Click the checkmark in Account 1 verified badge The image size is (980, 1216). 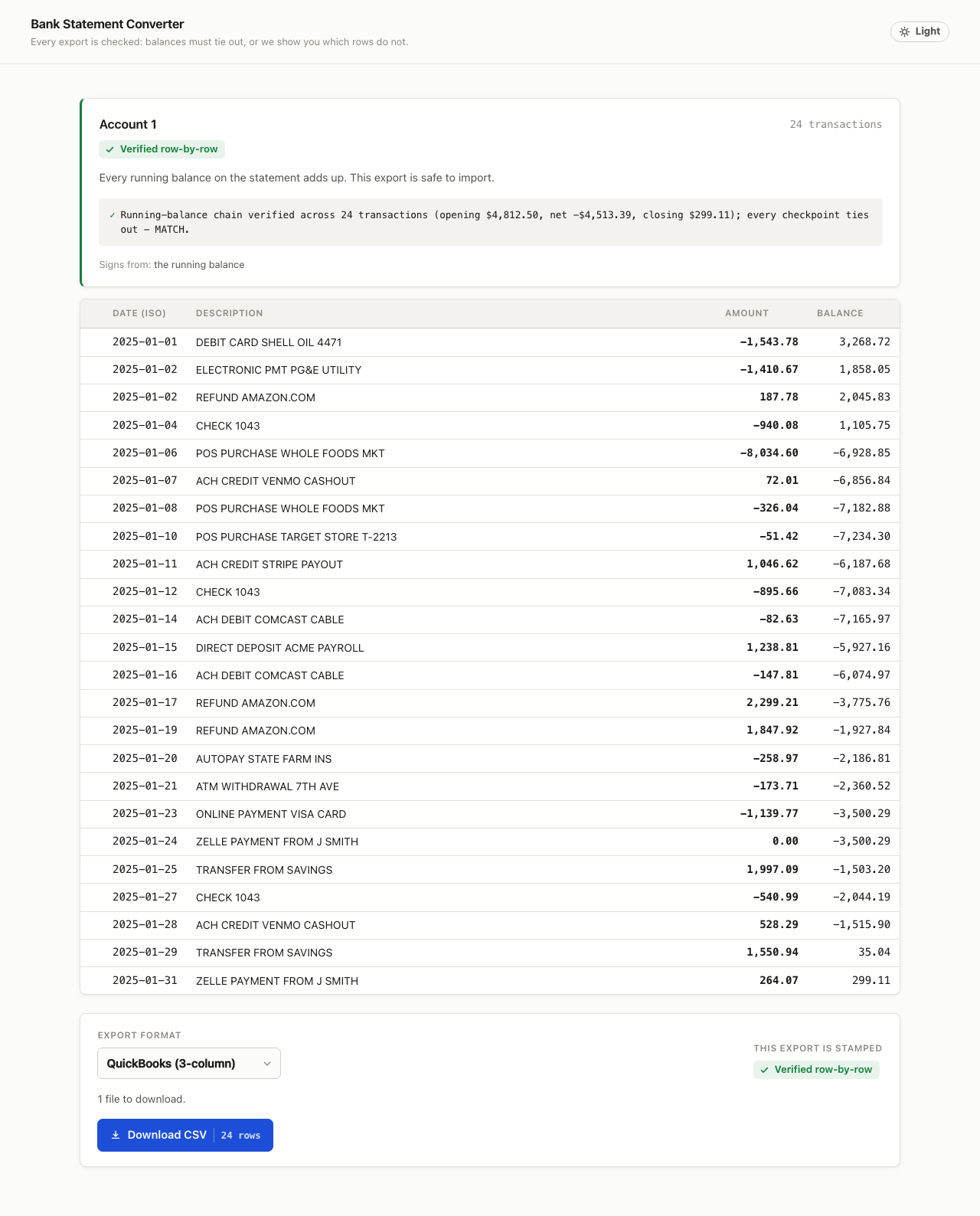(110, 149)
